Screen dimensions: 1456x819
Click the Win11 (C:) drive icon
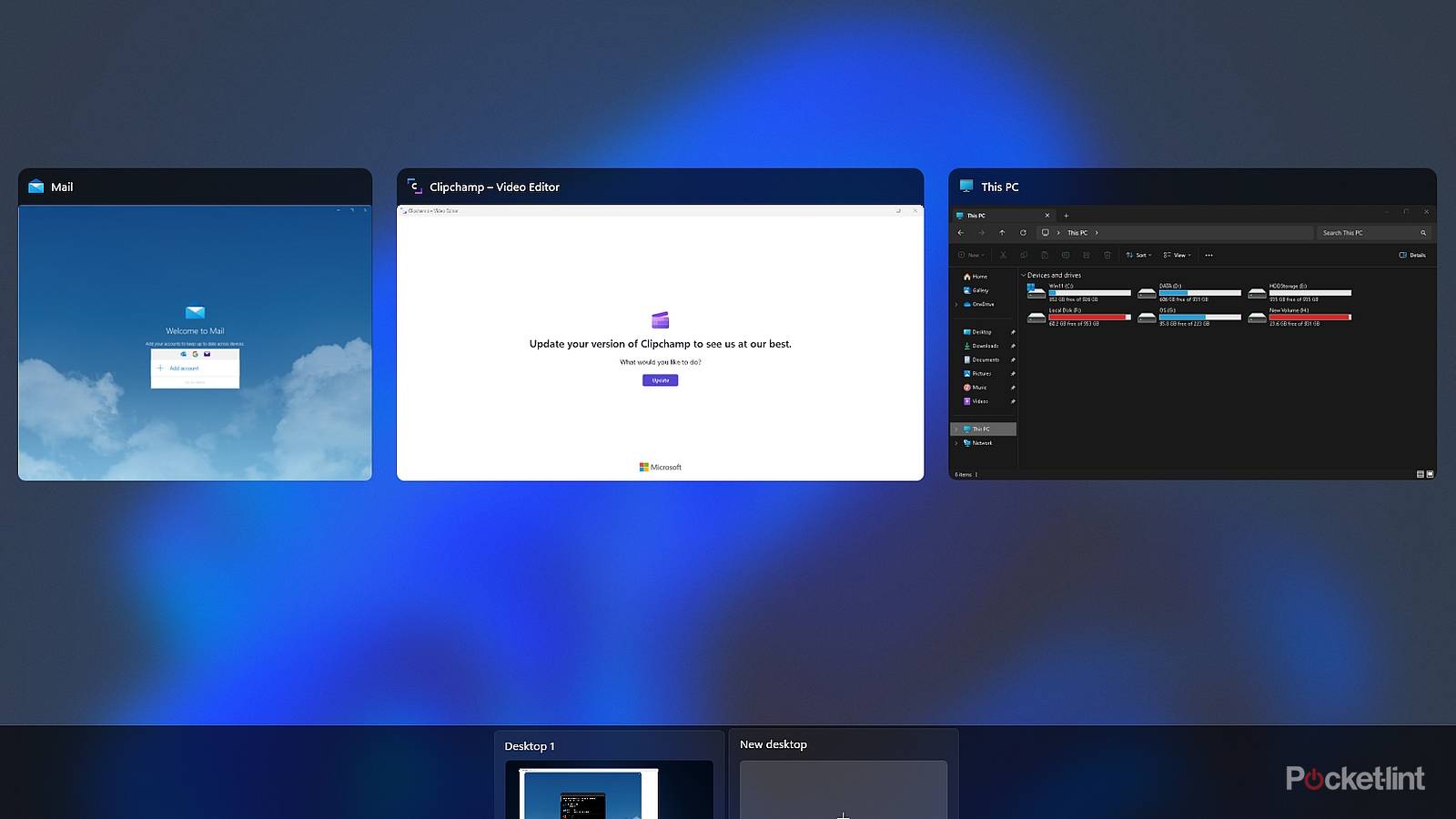tap(1036, 291)
